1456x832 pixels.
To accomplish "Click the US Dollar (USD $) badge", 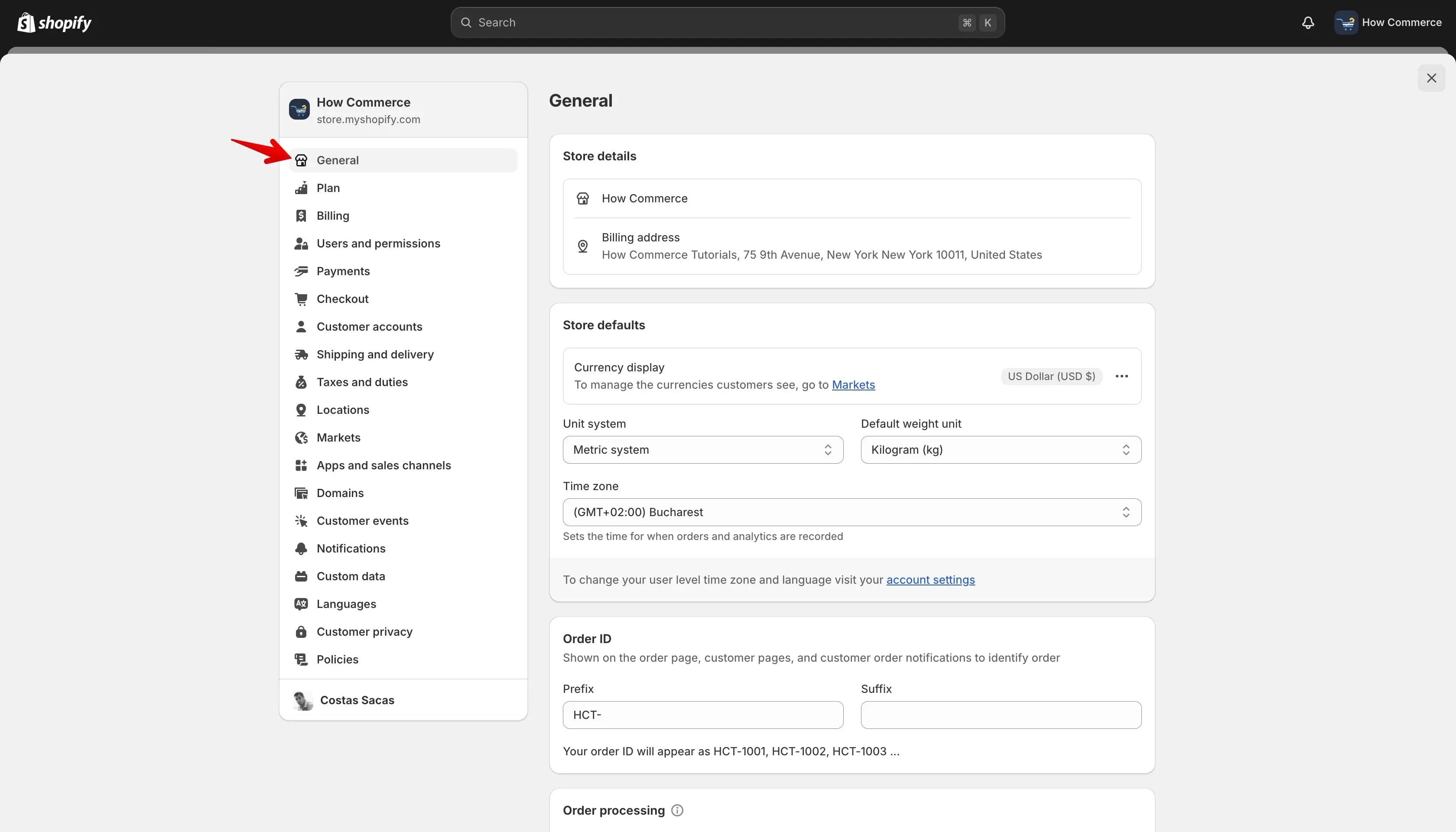I will (1051, 377).
